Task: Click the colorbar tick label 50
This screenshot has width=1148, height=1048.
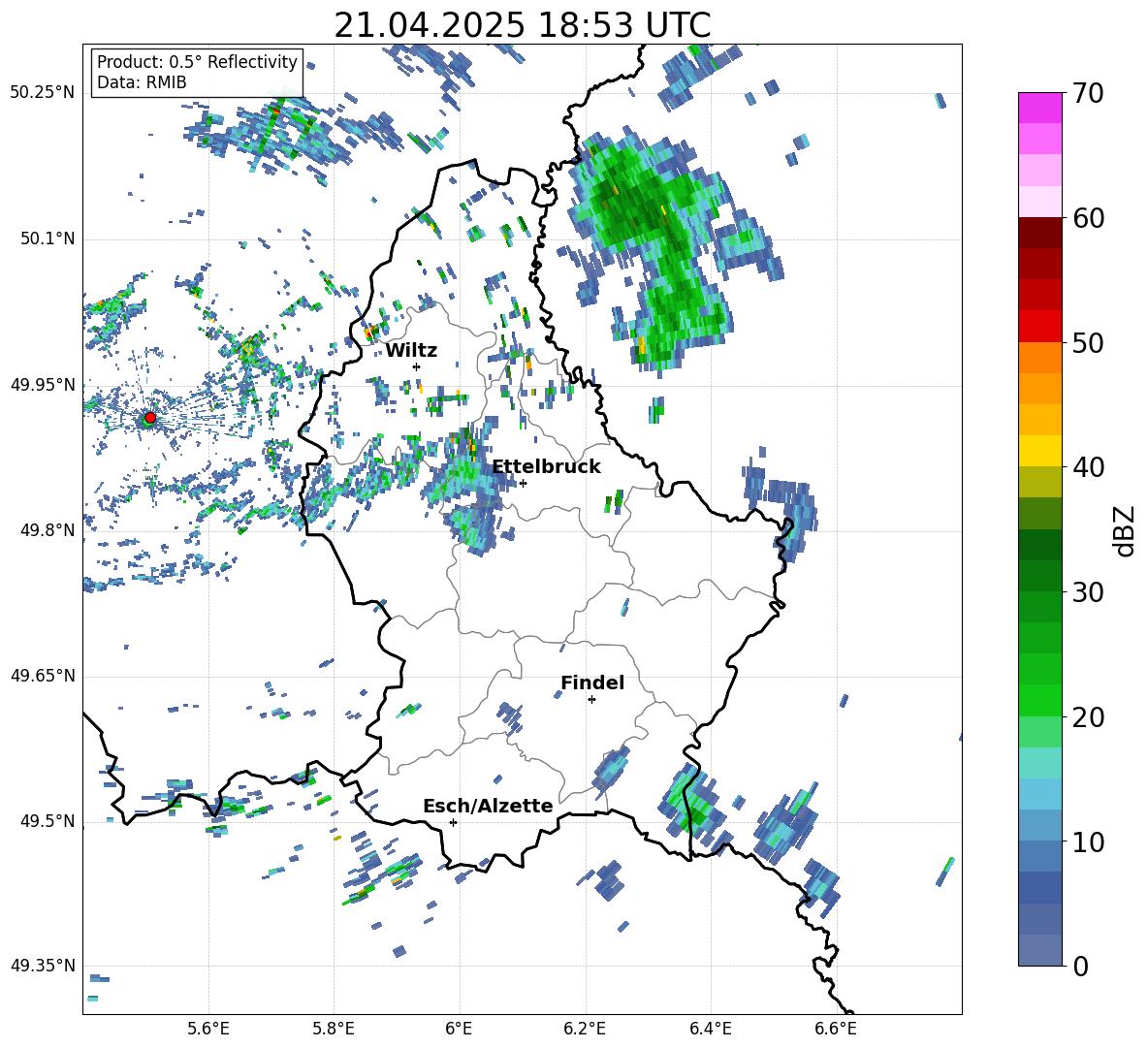Action: pyautogui.click(x=1088, y=342)
